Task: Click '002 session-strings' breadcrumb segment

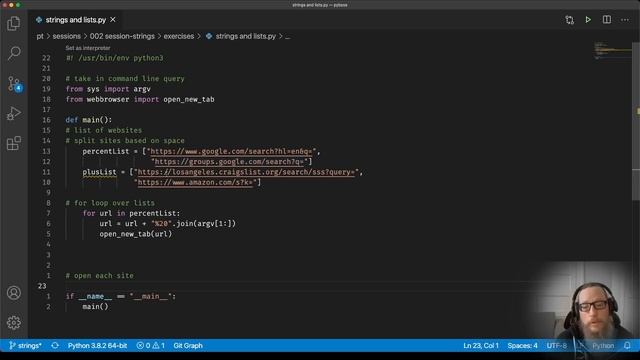Action: click(122, 36)
